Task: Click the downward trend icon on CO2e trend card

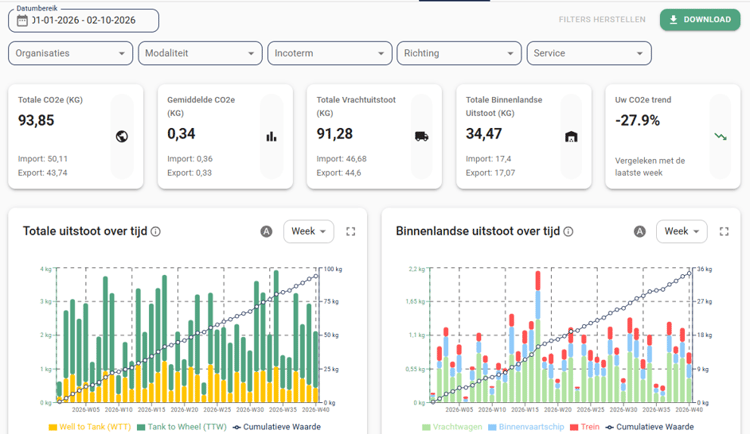Action: pos(720,137)
